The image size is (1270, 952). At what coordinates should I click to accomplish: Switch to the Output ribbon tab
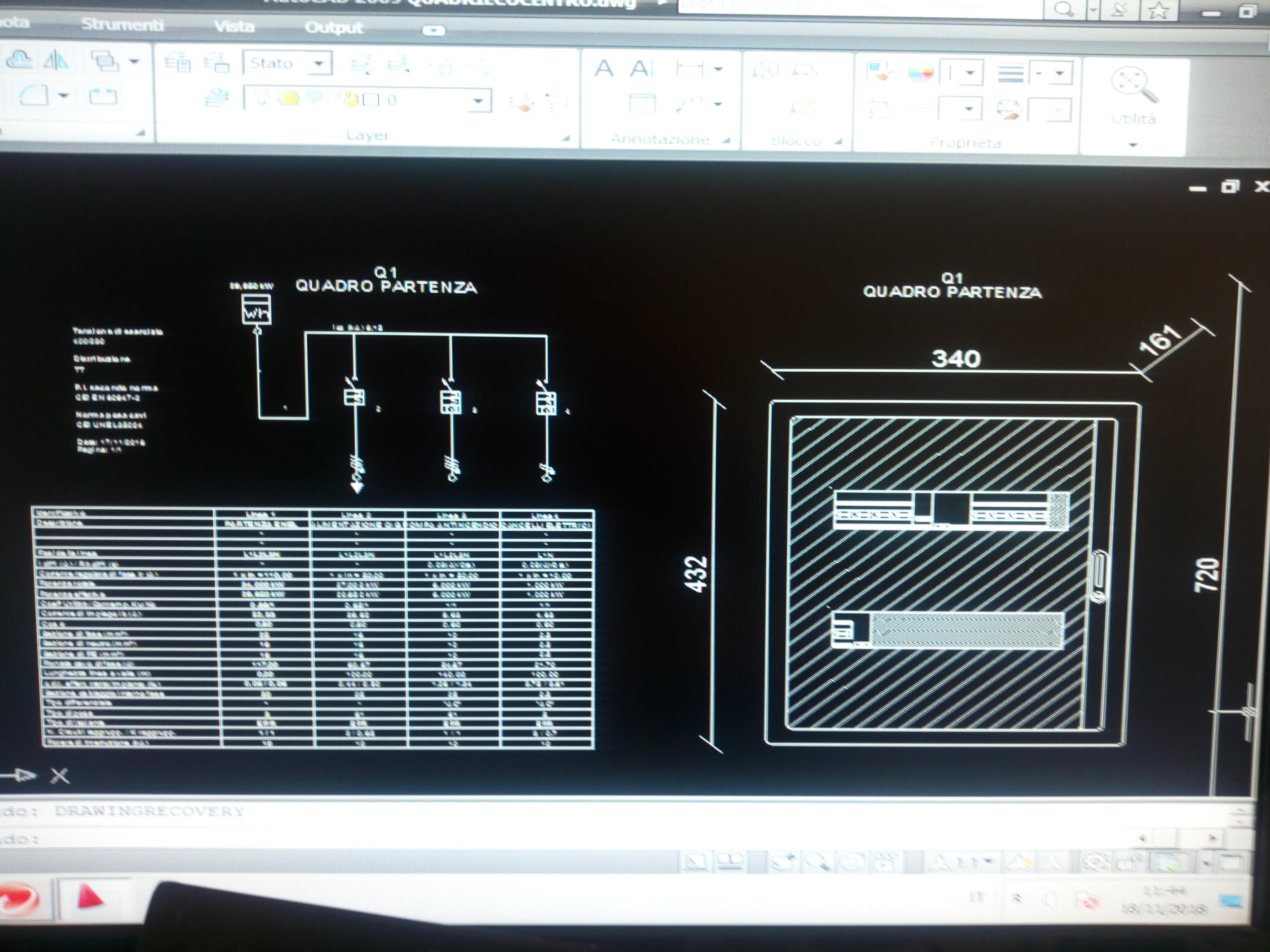click(334, 27)
